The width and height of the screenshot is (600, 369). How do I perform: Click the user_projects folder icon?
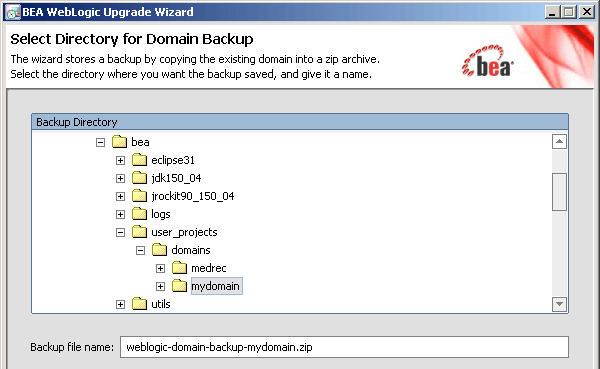click(x=139, y=232)
